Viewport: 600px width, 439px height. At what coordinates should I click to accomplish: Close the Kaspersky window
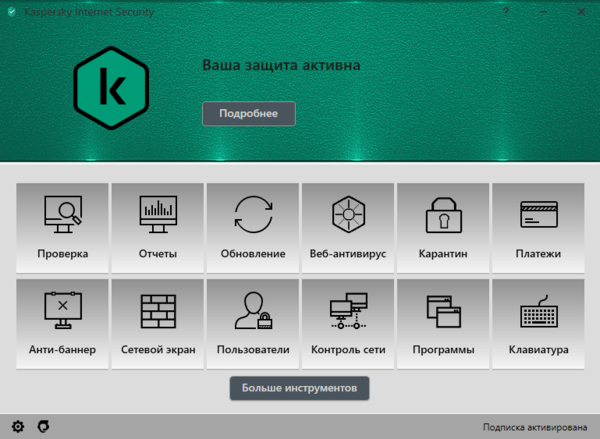pyautogui.click(x=581, y=12)
